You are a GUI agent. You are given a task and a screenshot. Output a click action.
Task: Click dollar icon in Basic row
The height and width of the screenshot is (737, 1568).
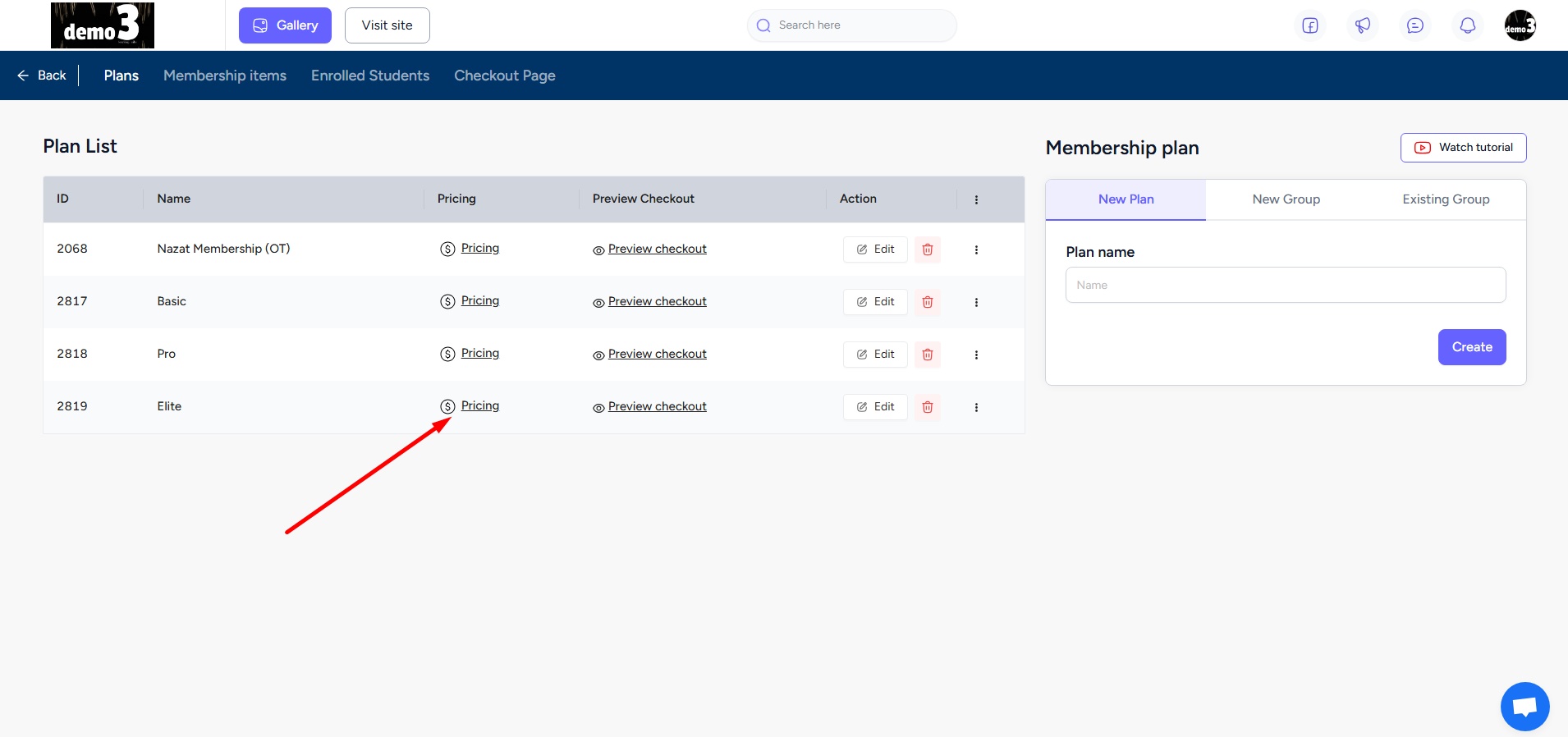447,302
